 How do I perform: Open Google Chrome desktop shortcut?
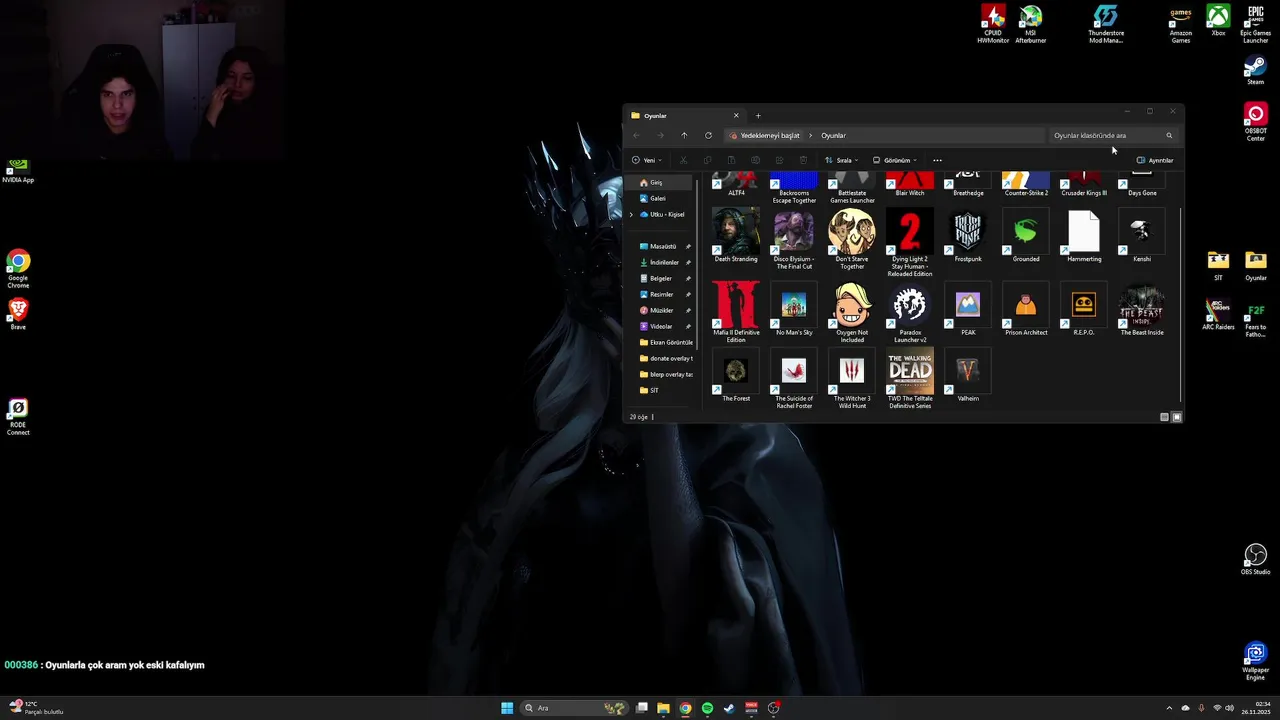coord(18,270)
